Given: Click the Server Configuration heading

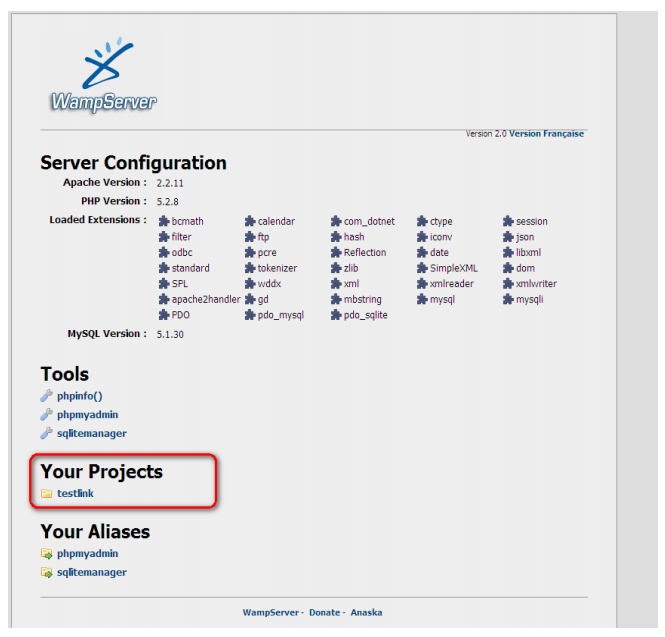Looking at the screenshot, I should [x=134, y=163].
